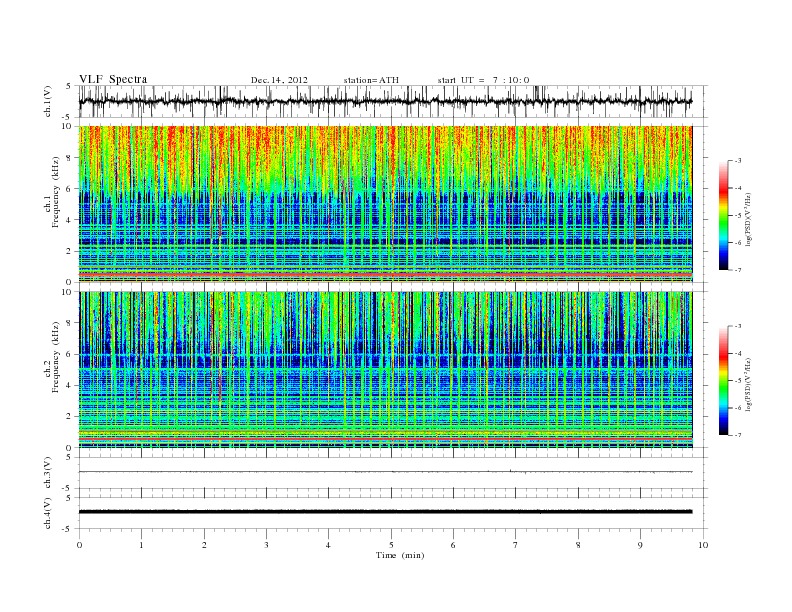Click the "-3" tick on the ch.2 colorbar

coord(738,326)
